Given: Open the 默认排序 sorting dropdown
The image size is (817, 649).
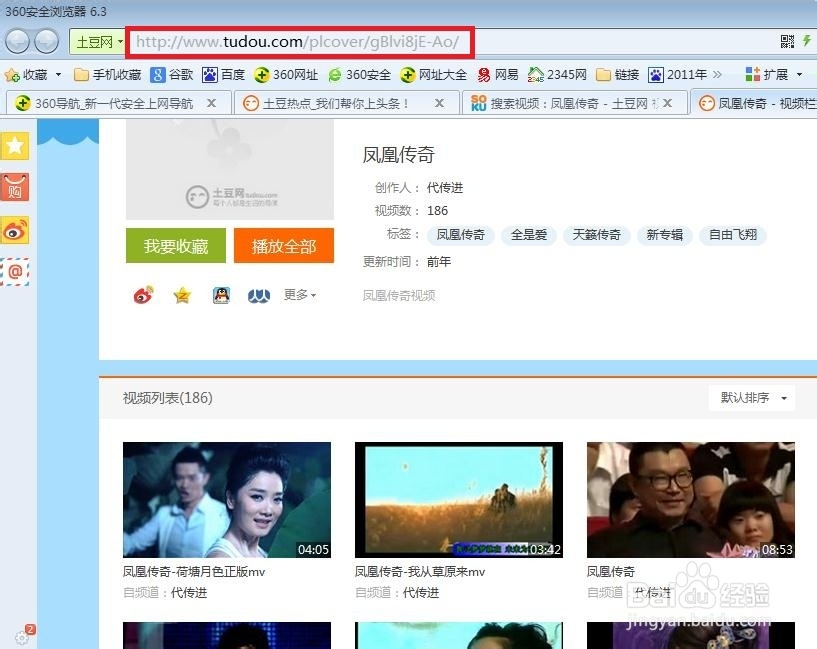Looking at the screenshot, I should point(752,398).
